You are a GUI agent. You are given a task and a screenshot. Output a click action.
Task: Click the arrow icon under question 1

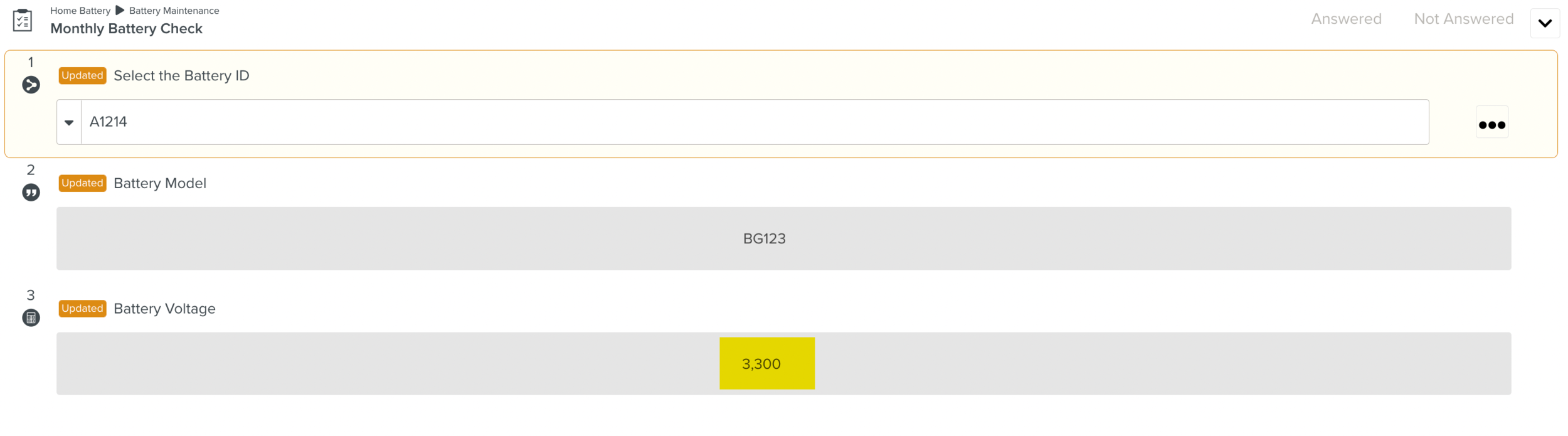31,85
